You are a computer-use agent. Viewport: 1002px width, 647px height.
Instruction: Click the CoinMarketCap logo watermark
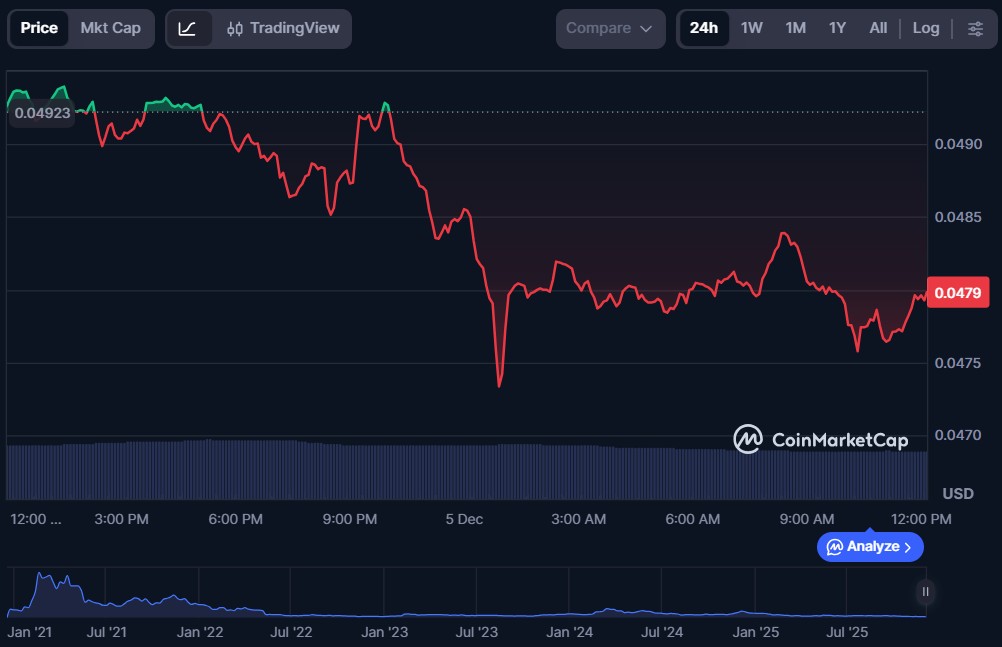coord(820,439)
